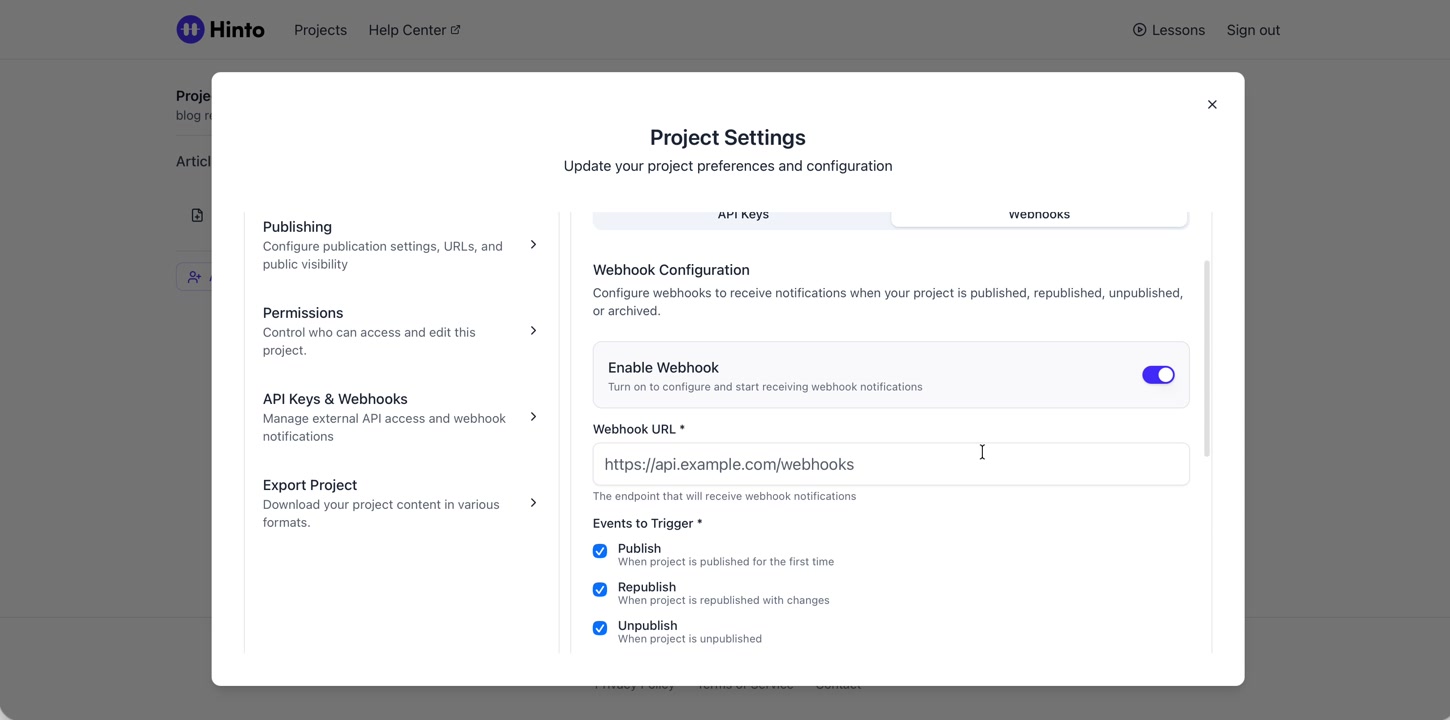Click the Hinto logo icon
Image resolution: width=1450 pixels, height=720 pixels.
click(x=190, y=30)
